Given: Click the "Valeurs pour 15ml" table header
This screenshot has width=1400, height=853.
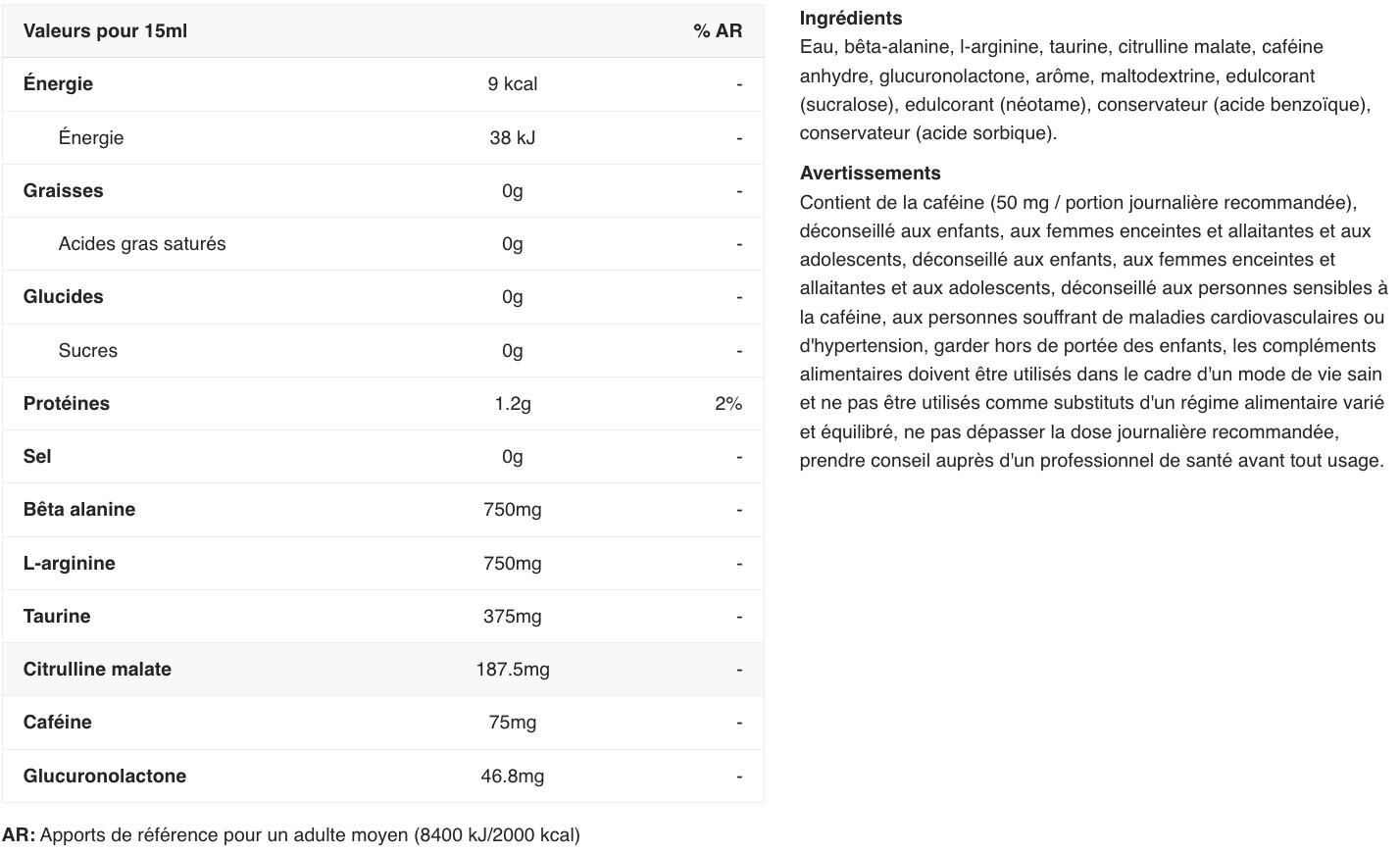Looking at the screenshot, I should click(x=105, y=31).
